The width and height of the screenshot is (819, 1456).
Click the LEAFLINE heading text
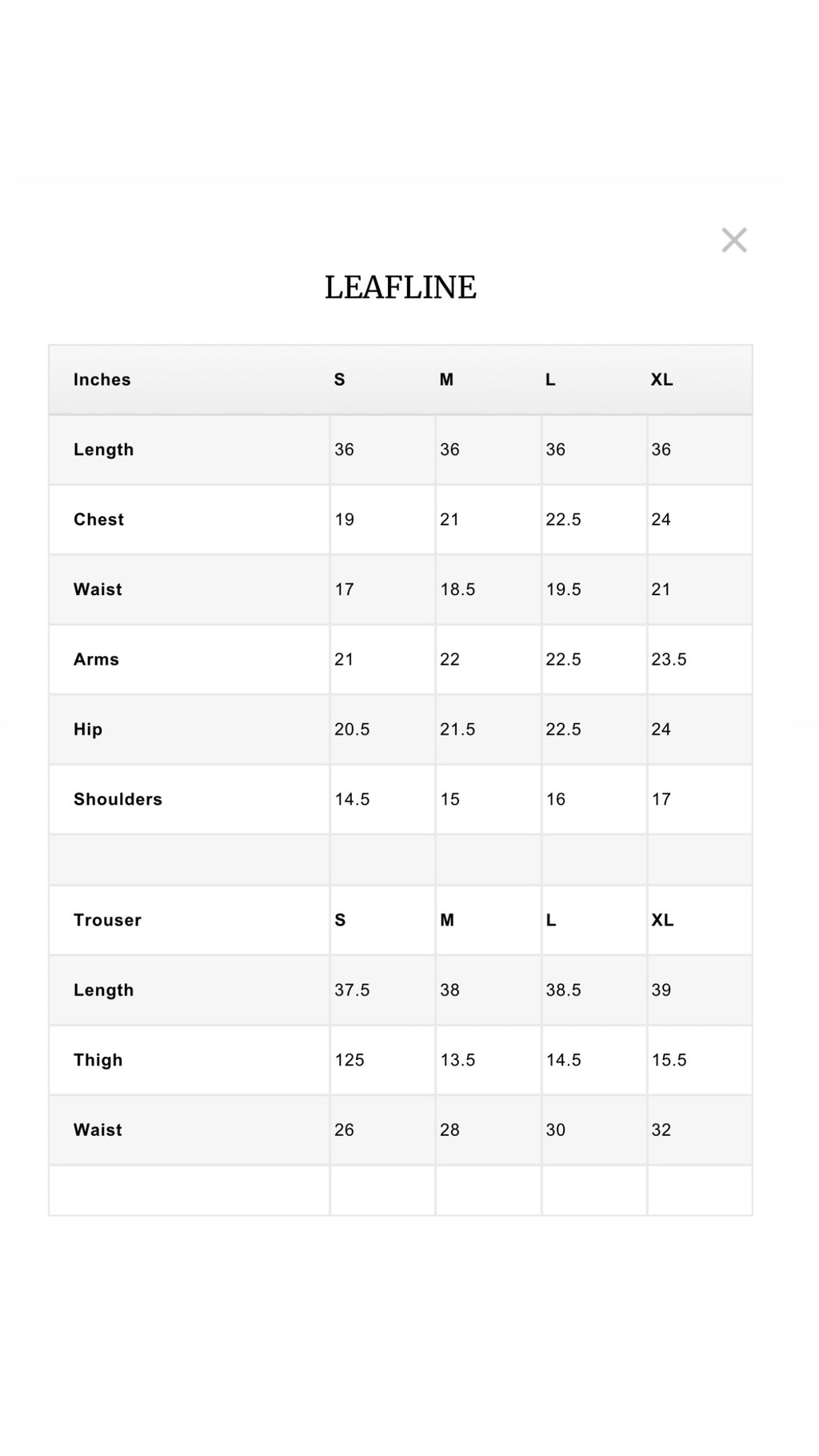pos(400,288)
